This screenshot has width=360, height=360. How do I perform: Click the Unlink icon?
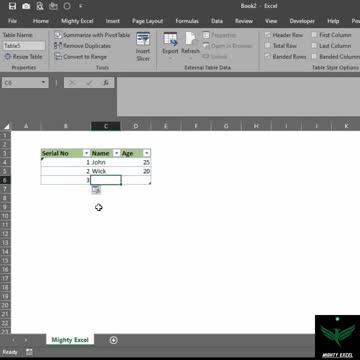click(206, 57)
